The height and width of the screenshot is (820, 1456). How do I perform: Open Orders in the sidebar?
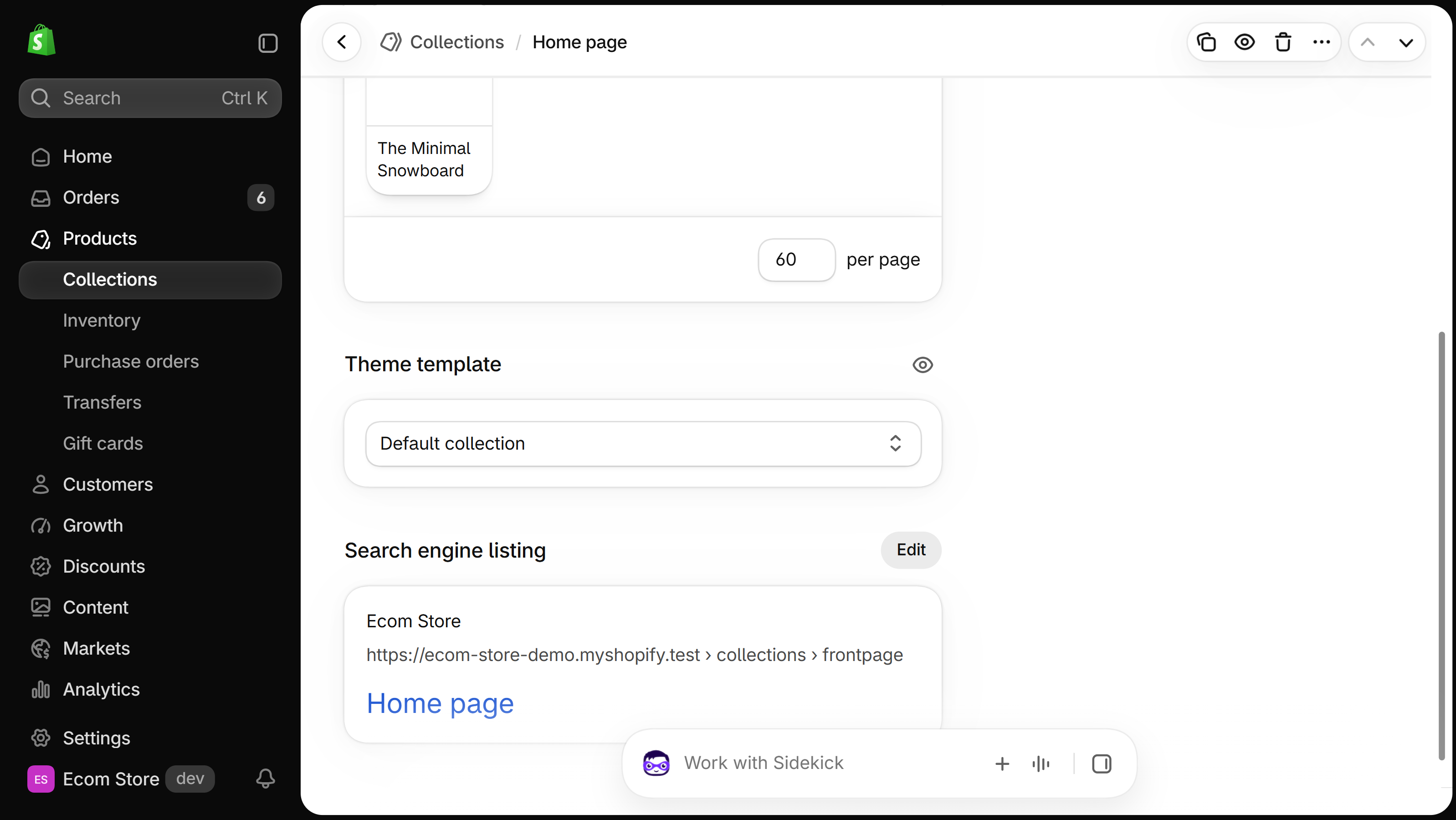[x=150, y=198]
